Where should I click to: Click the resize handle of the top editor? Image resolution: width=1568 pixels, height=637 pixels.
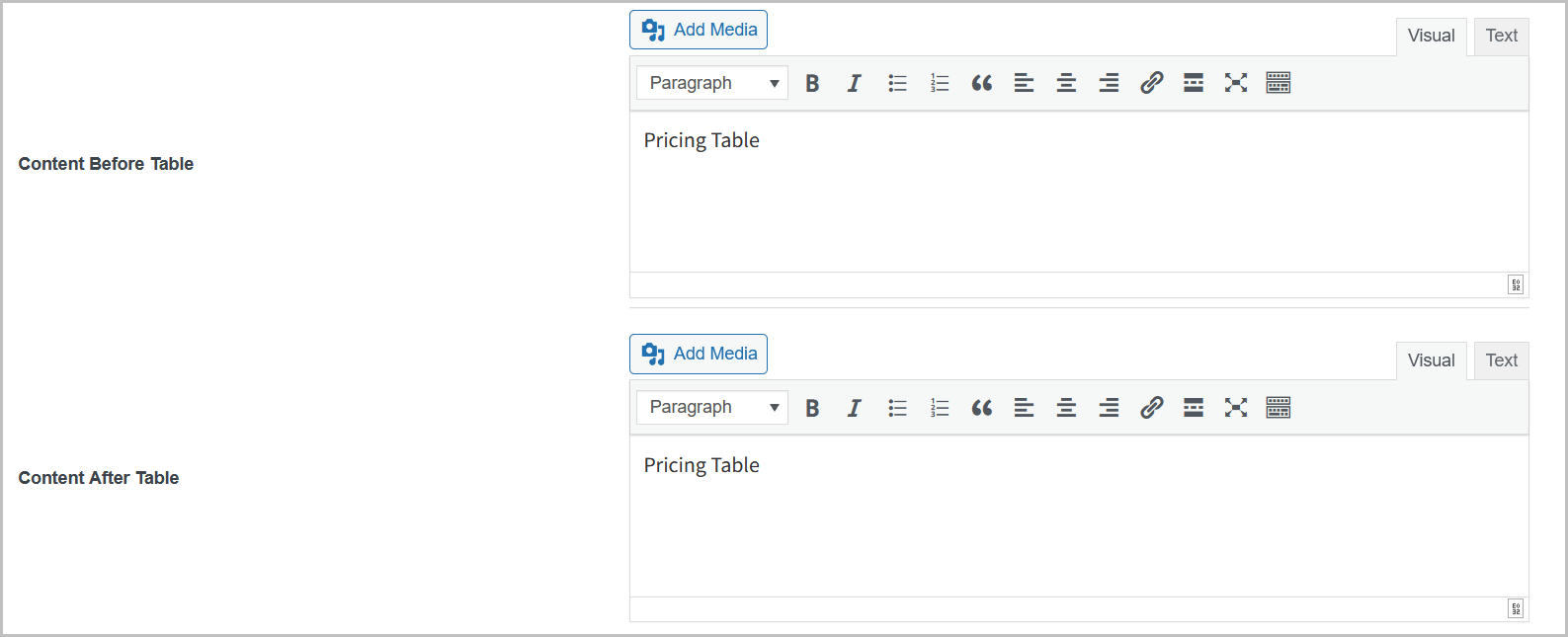click(1515, 284)
